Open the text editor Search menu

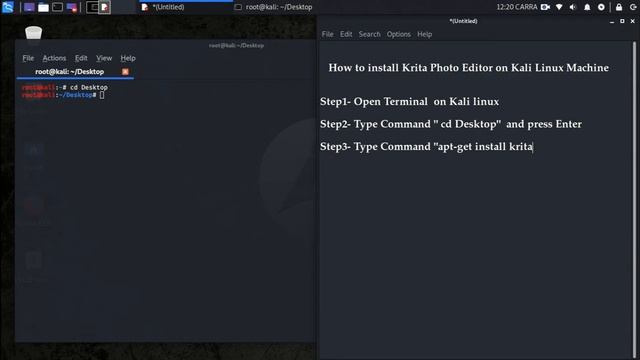[x=369, y=34]
